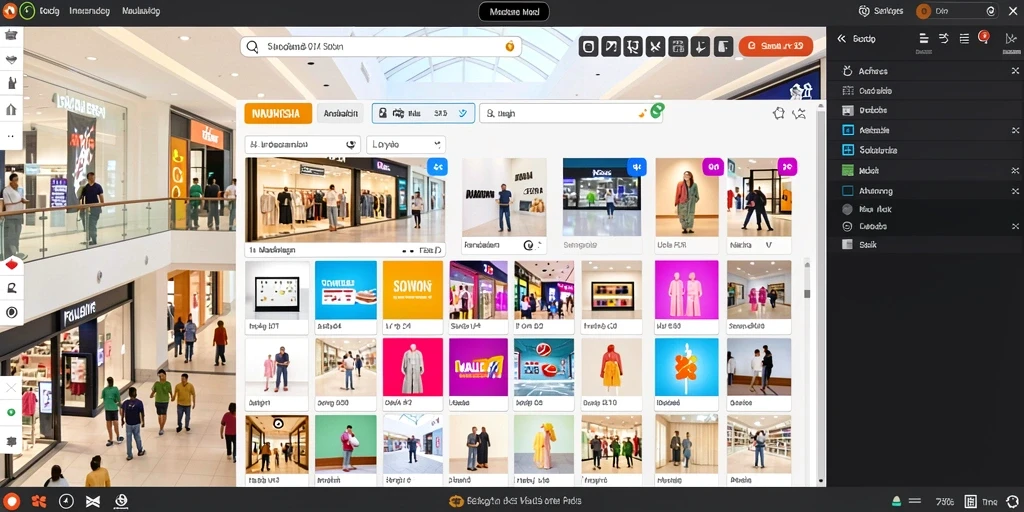Image resolution: width=1024 pixels, height=512 pixels.
Task: Open the grid view icon in bottom right
Action: 970,502
